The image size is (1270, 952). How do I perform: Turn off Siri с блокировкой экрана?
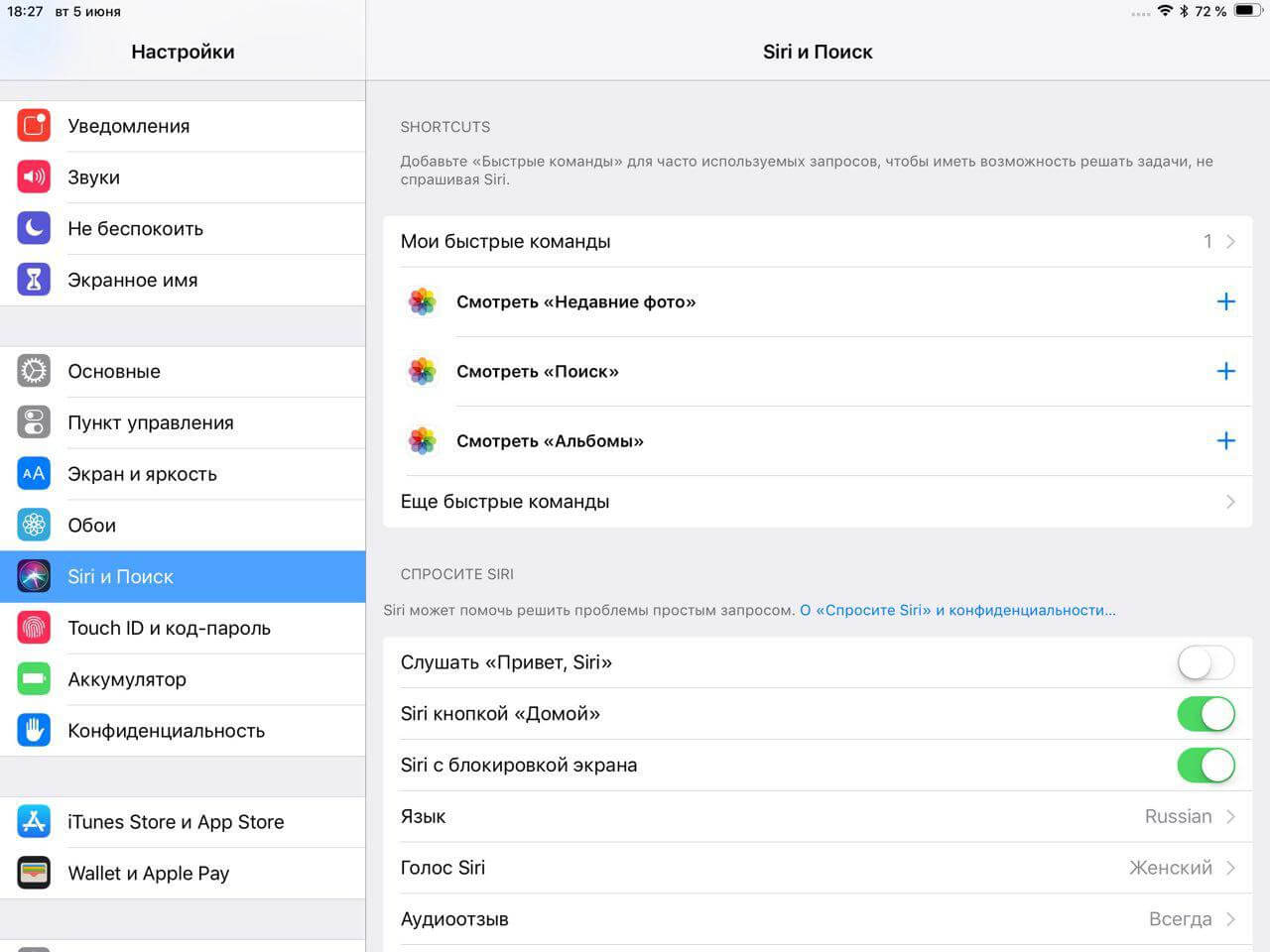coord(1206,765)
